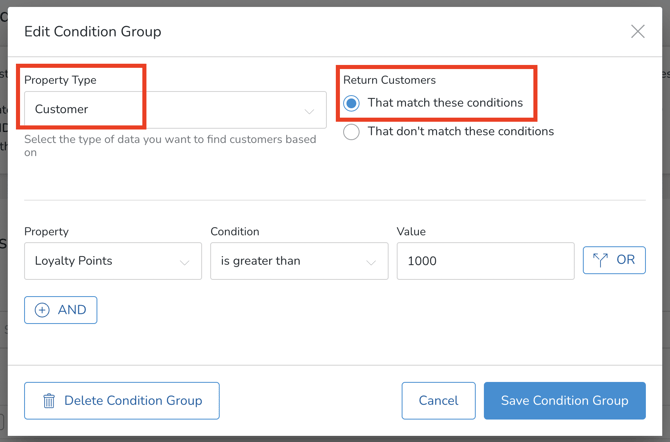Image resolution: width=670 pixels, height=442 pixels.
Task: Click the chevron in the Condition field
Action: [x=371, y=262]
